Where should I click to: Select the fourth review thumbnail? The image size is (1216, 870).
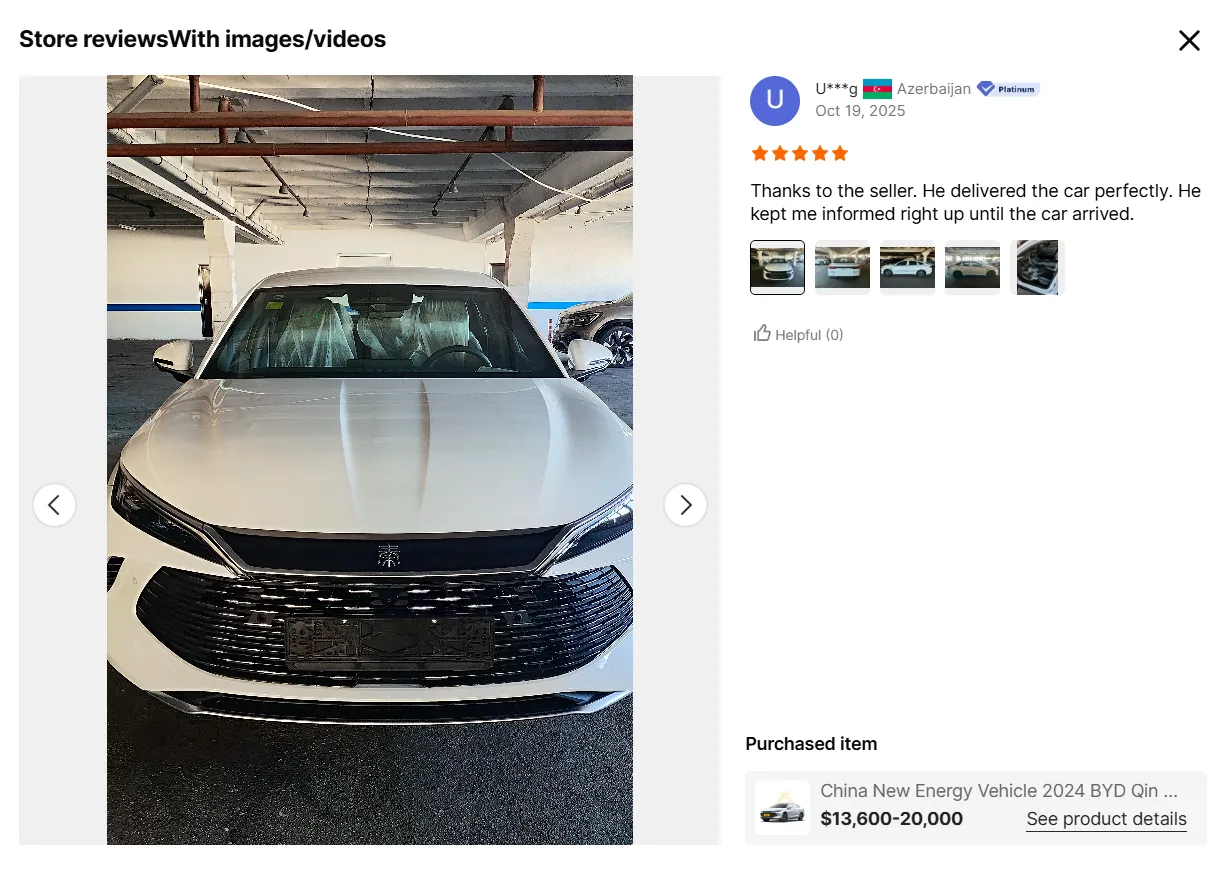pyautogui.click(x=972, y=267)
